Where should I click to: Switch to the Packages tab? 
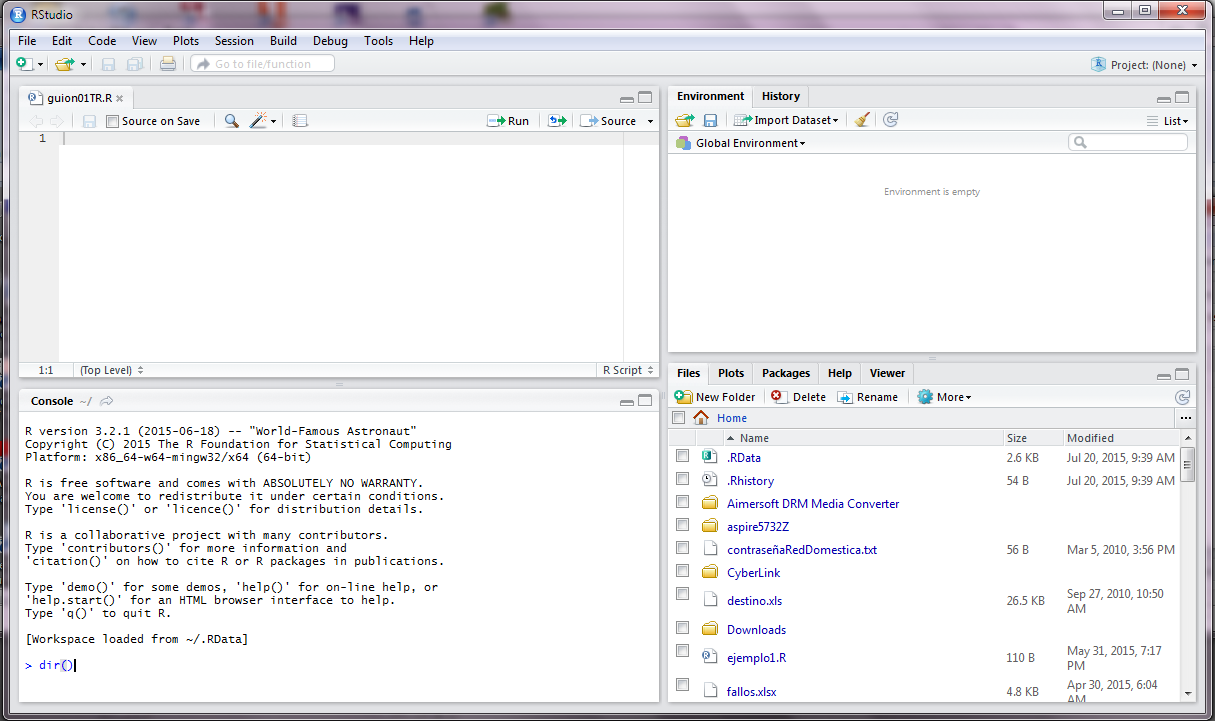click(x=786, y=373)
